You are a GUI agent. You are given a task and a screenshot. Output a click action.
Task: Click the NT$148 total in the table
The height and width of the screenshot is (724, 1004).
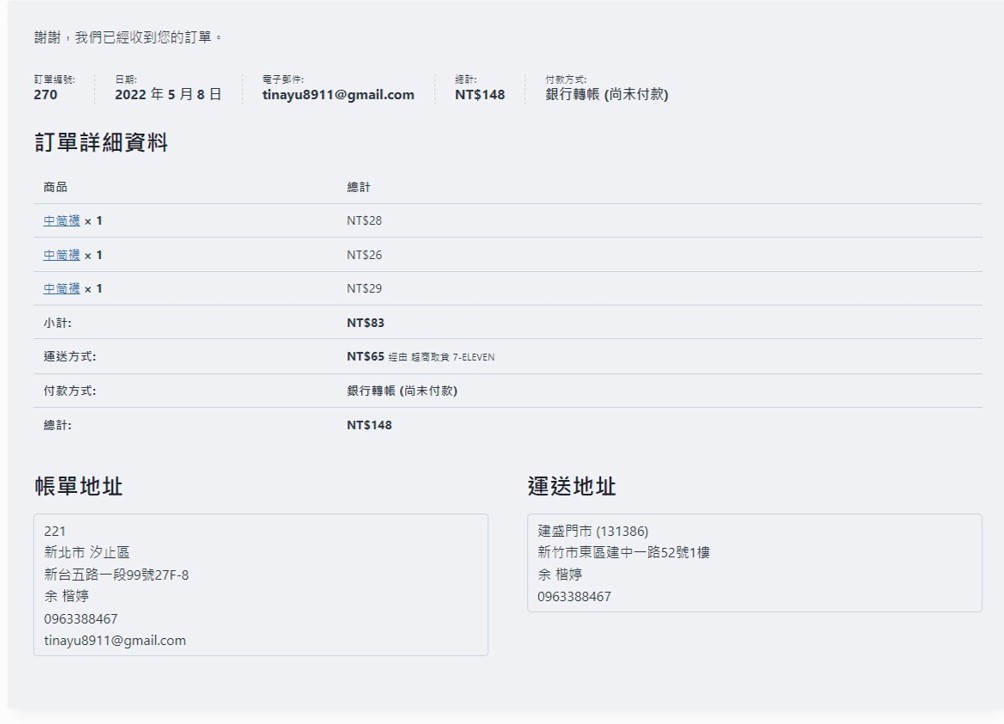(x=369, y=425)
